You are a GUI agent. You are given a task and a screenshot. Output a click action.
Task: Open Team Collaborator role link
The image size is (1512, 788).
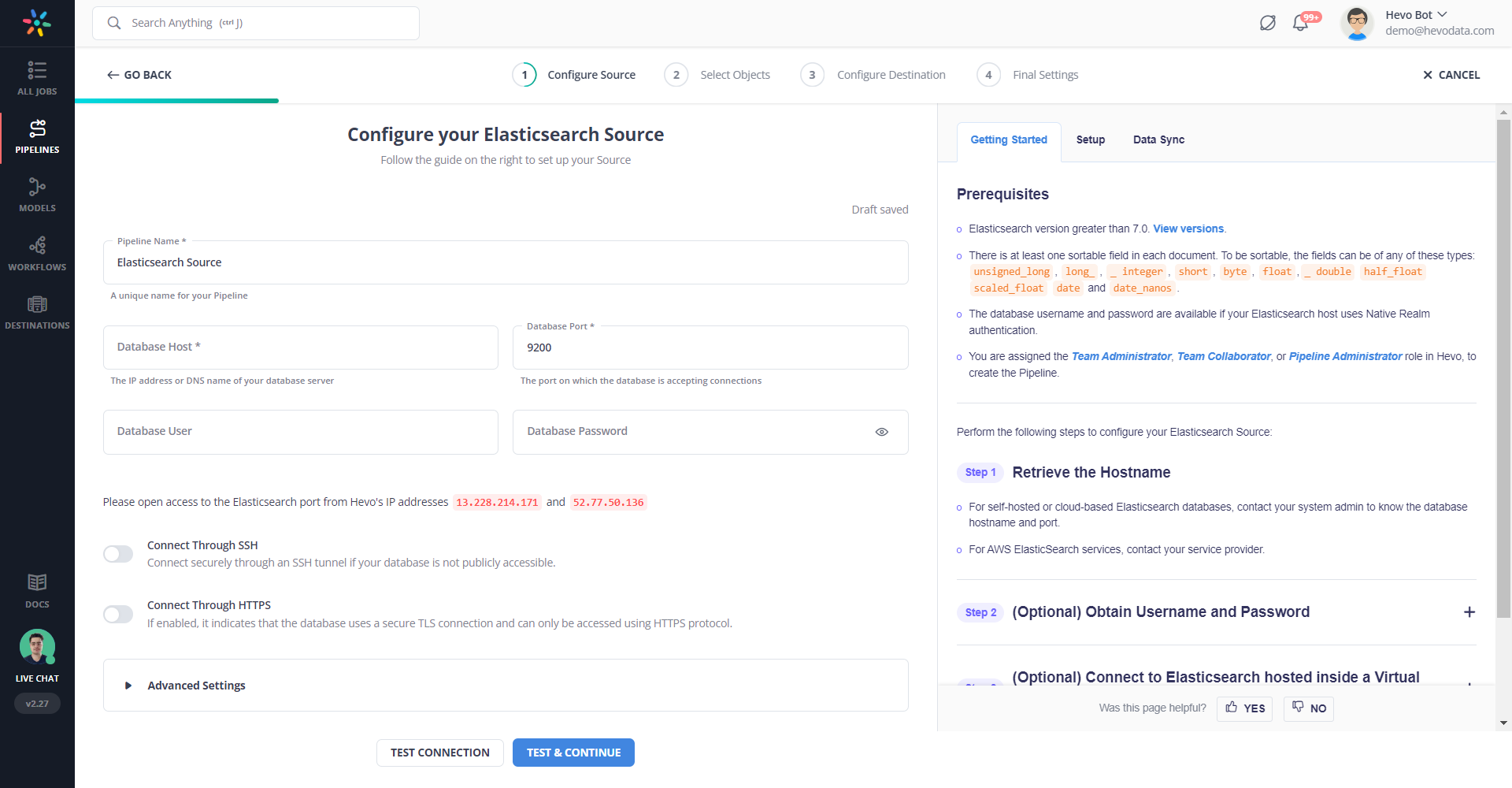(1224, 356)
